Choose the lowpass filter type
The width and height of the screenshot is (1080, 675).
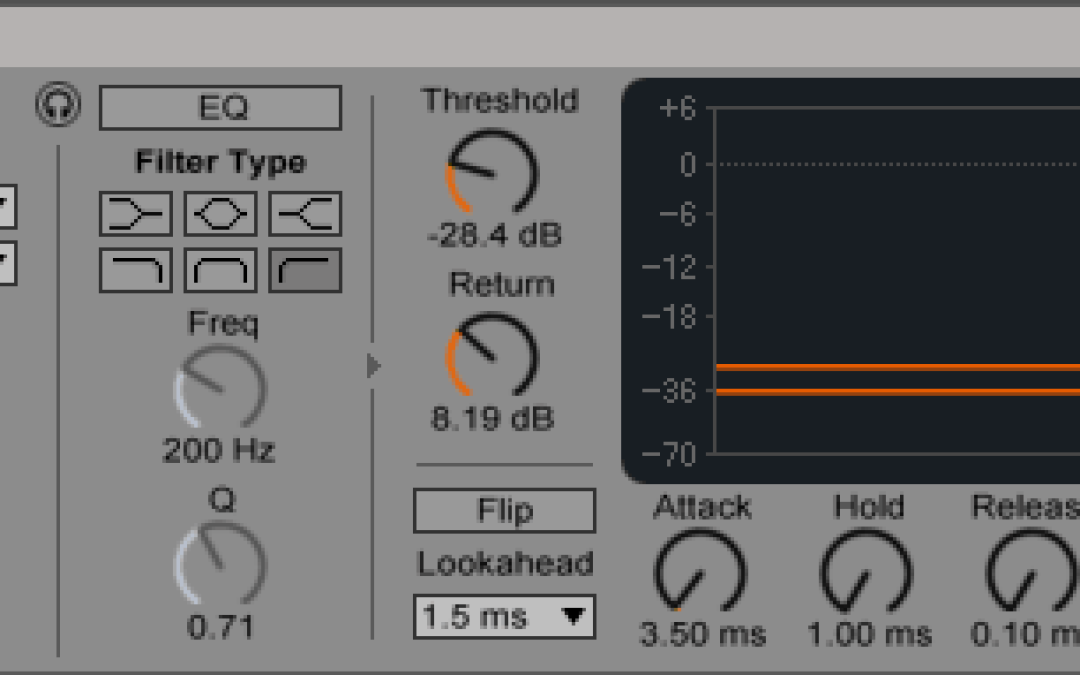point(136,270)
